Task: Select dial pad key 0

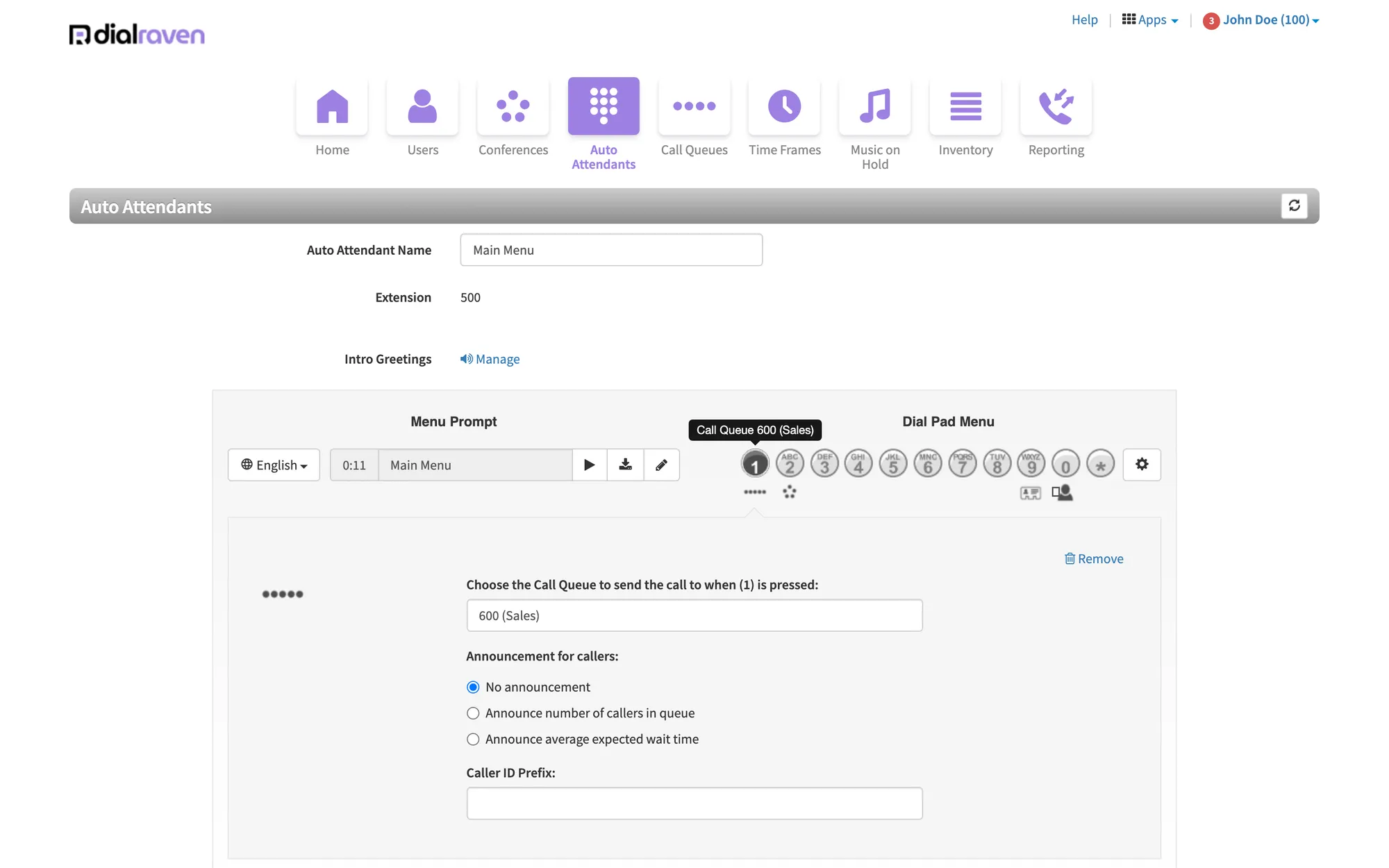Action: [x=1066, y=464]
